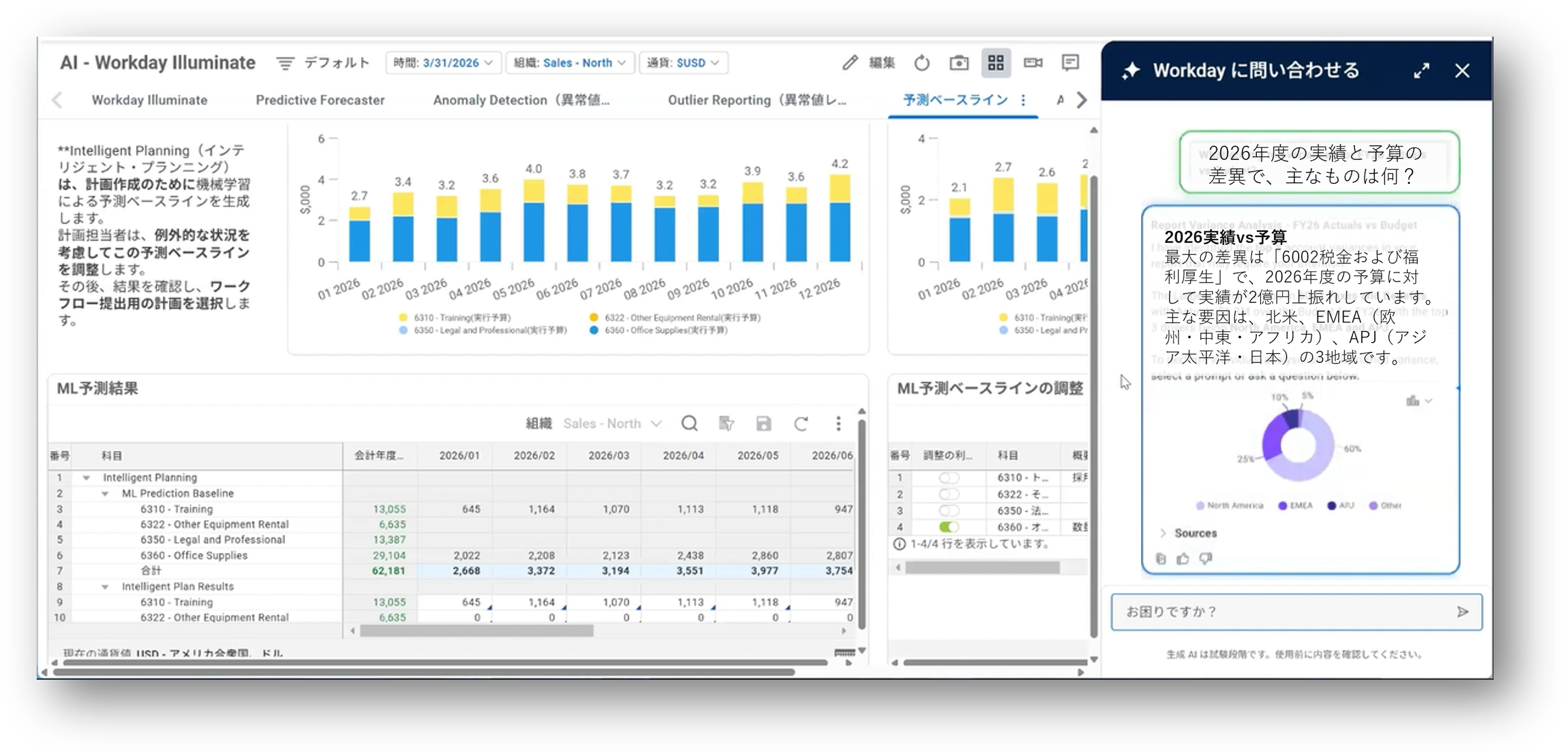Enable the adjustment switch for 6350 row

point(948,510)
